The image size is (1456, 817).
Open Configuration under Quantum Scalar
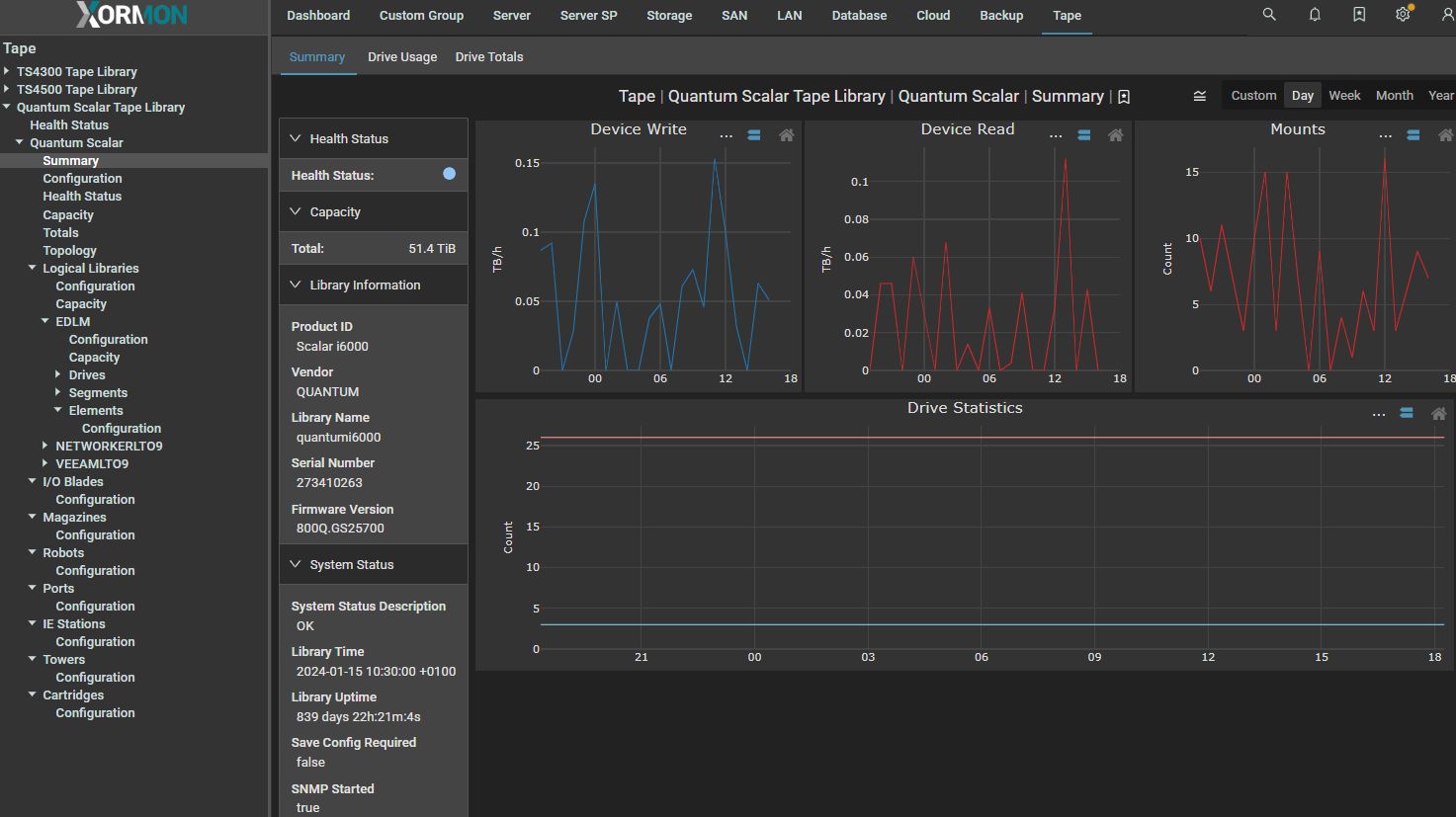[82, 178]
